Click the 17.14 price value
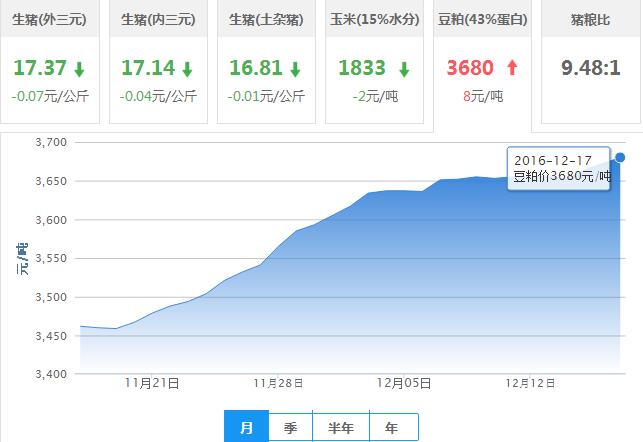 click(148, 68)
